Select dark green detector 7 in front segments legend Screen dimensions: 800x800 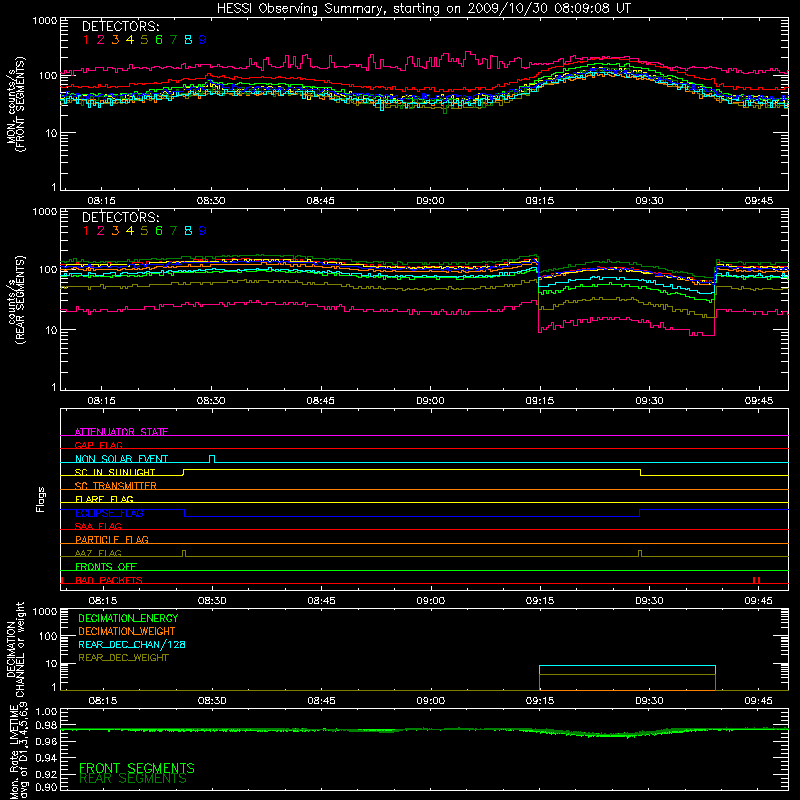pyautogui.click(x=173, y=40)
